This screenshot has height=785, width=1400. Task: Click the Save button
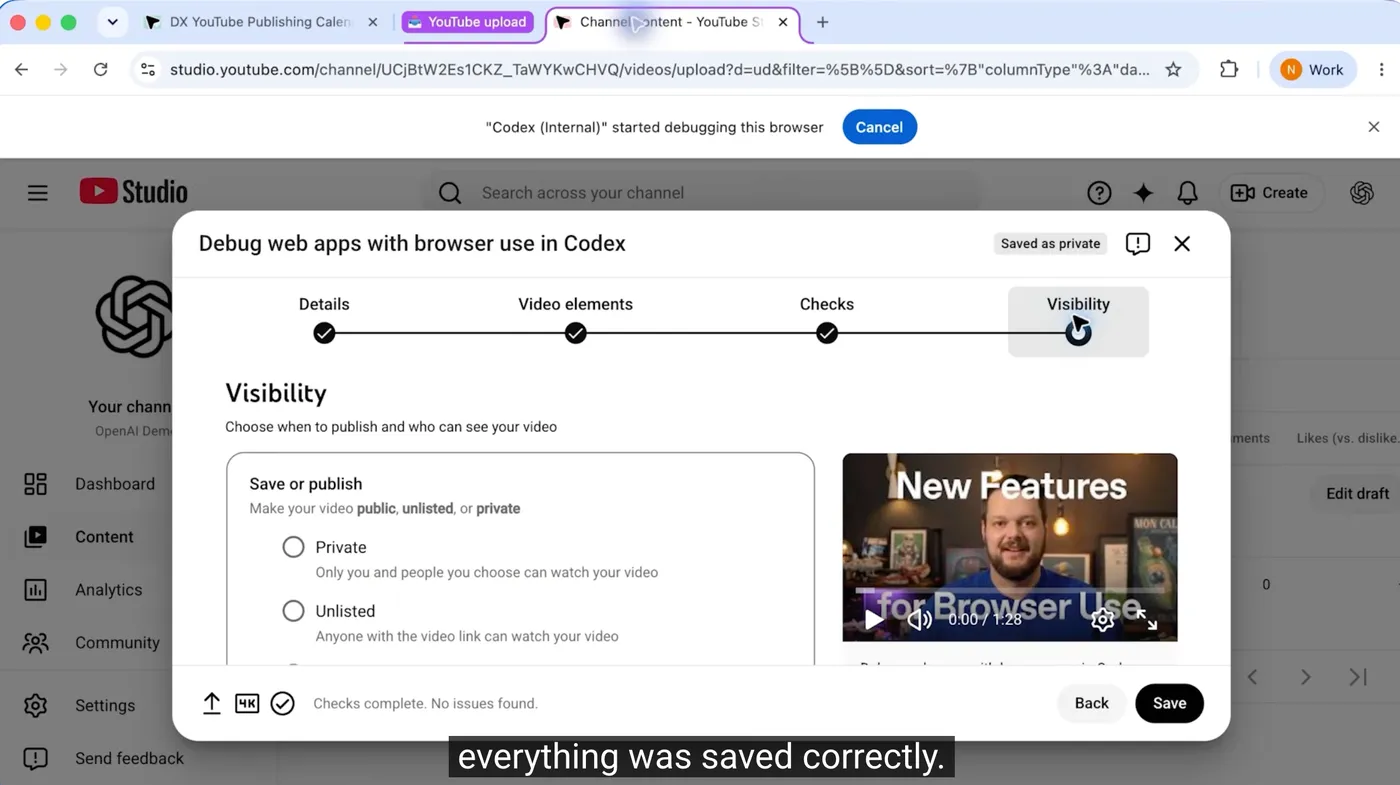(x=1169, y=703)
